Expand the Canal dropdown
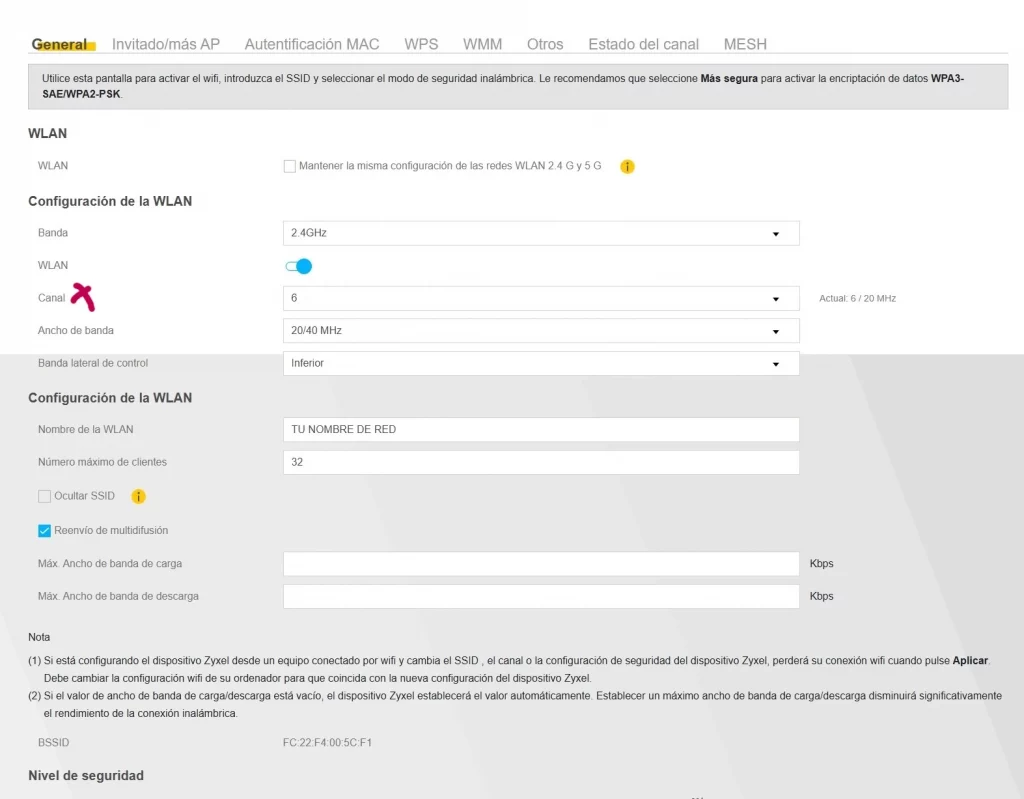Image resolution: width=1024 pixels, height=799 pixels. coord(541,298)
